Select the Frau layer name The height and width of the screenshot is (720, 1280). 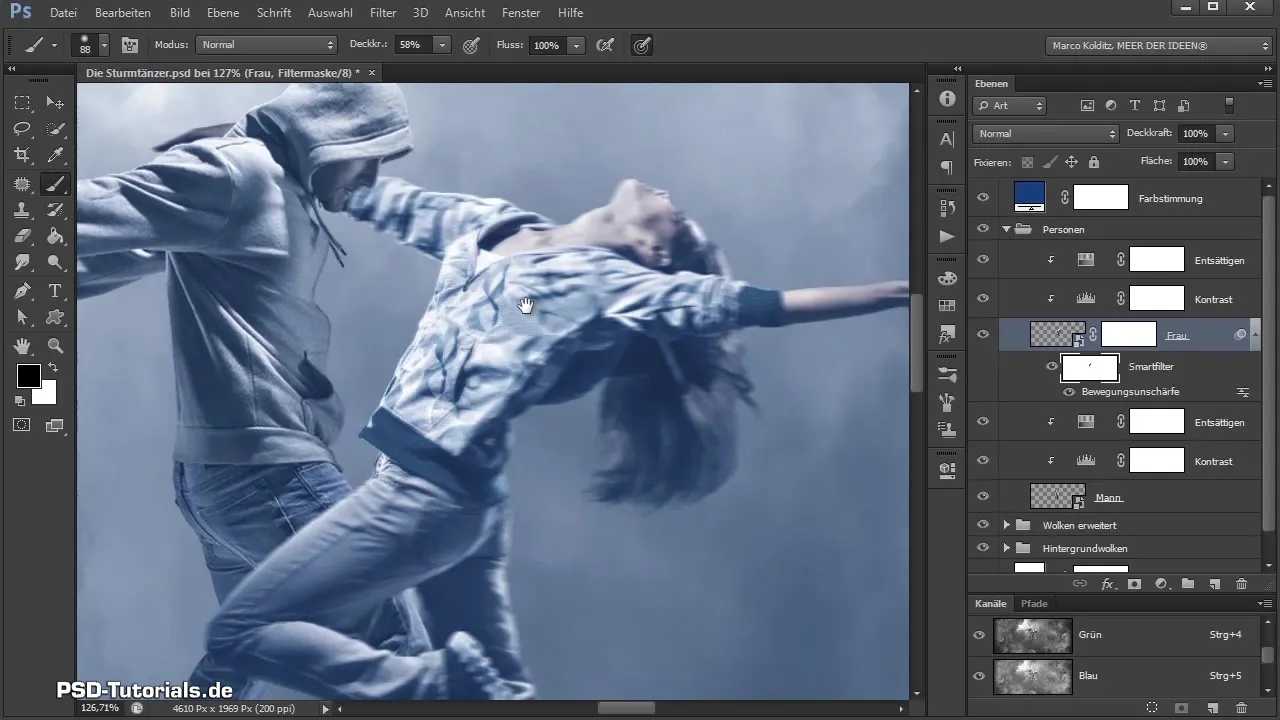click(1177, 335)
